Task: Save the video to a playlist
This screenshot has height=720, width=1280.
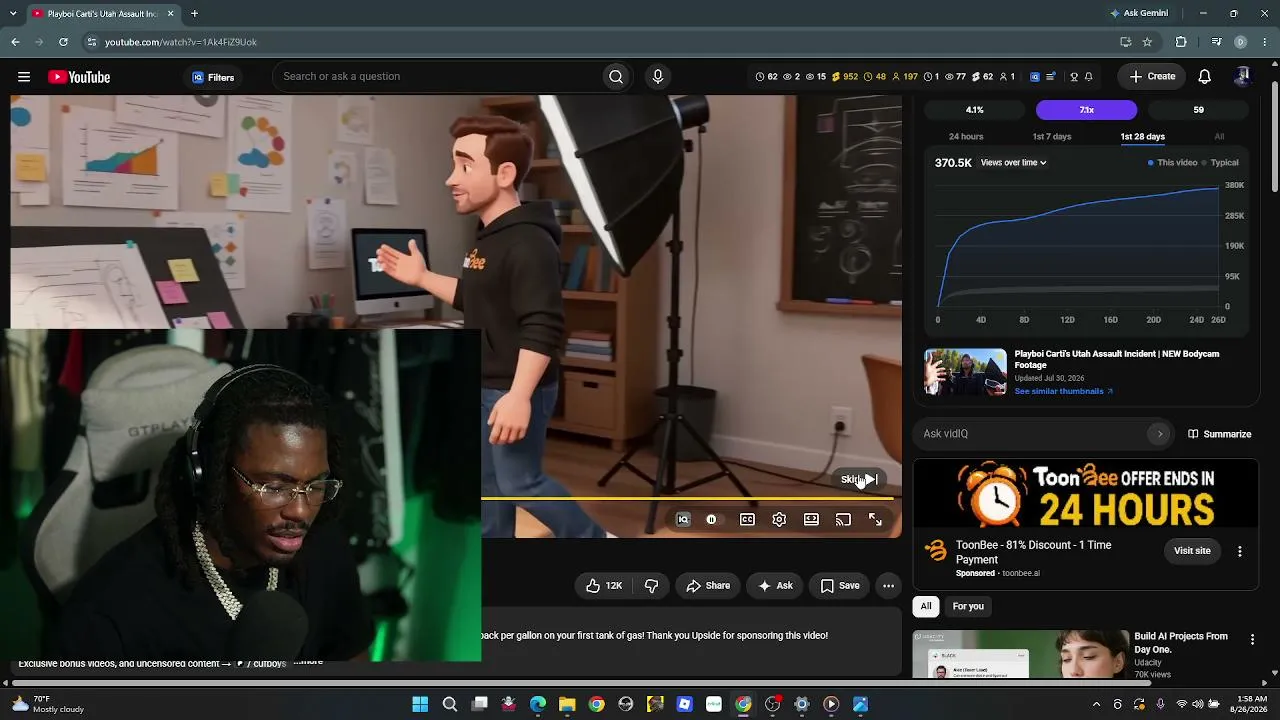Action: pyautogui.click(x=840, y=586)
